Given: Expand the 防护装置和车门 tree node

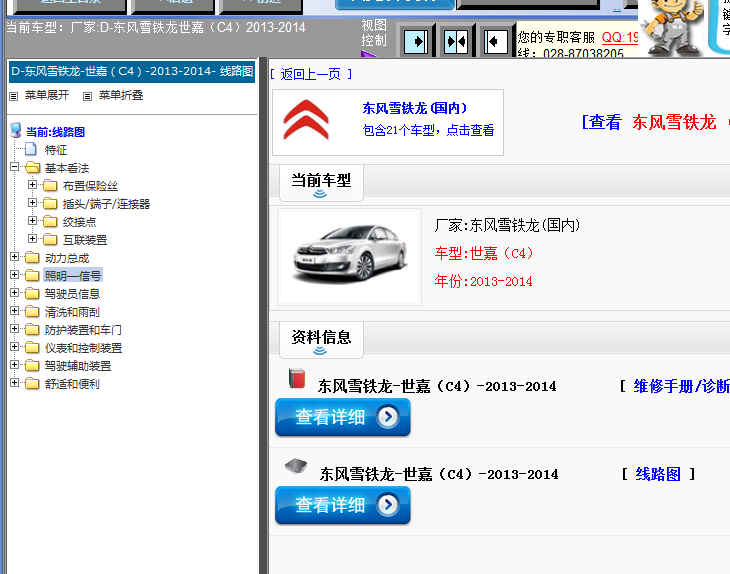Looking at the screenshot, I should [x=14, y=329].
